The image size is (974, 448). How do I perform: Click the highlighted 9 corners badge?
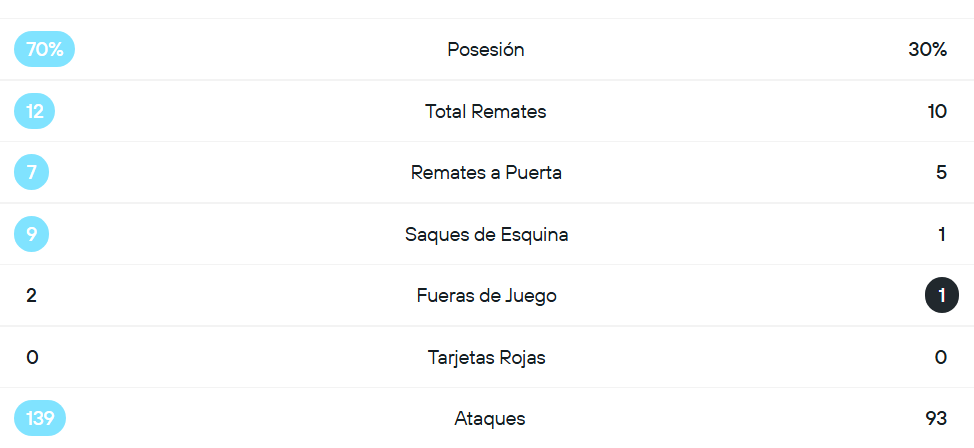click(32, 235)
